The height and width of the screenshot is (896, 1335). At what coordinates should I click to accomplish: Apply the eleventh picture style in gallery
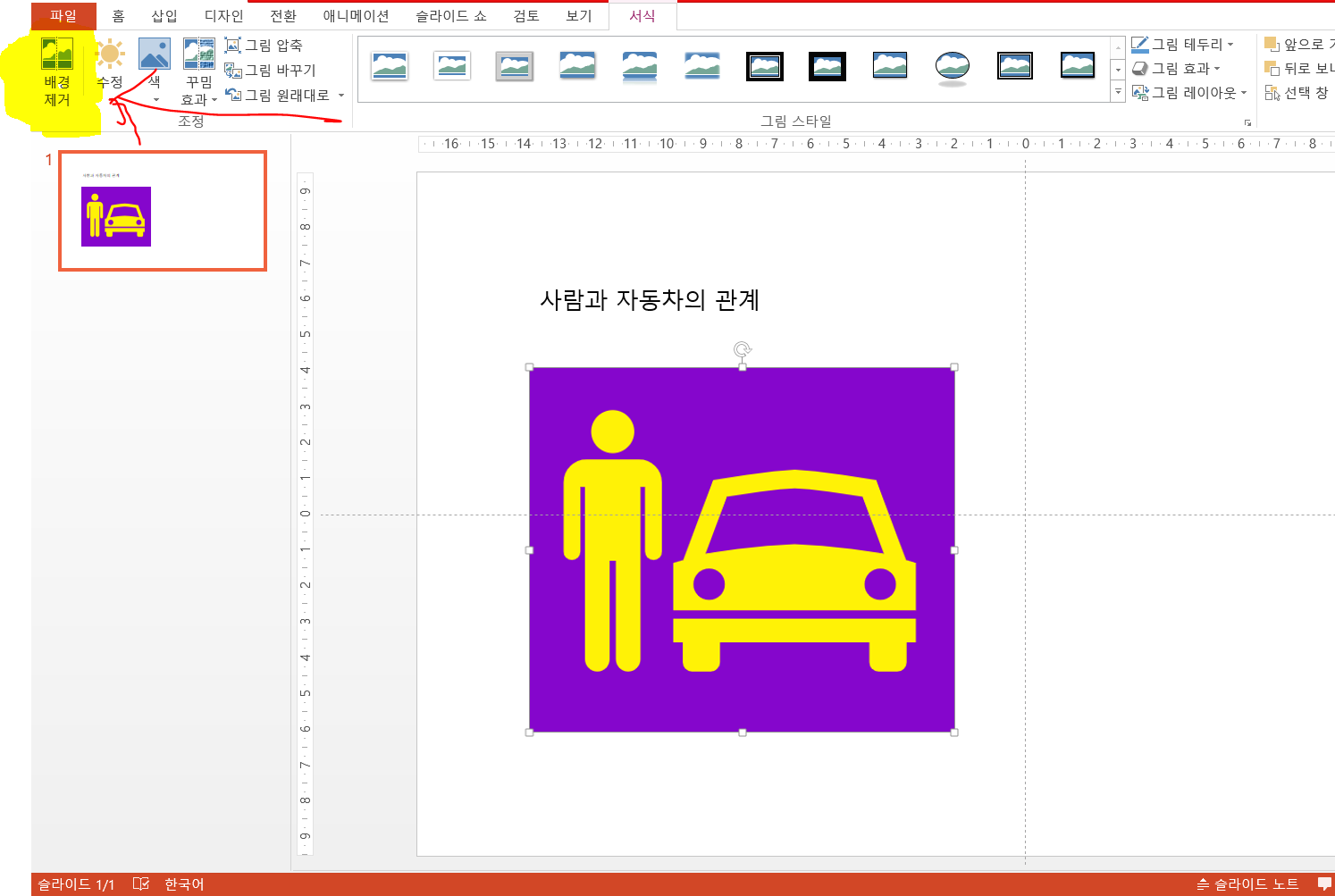click(1015, 66)
